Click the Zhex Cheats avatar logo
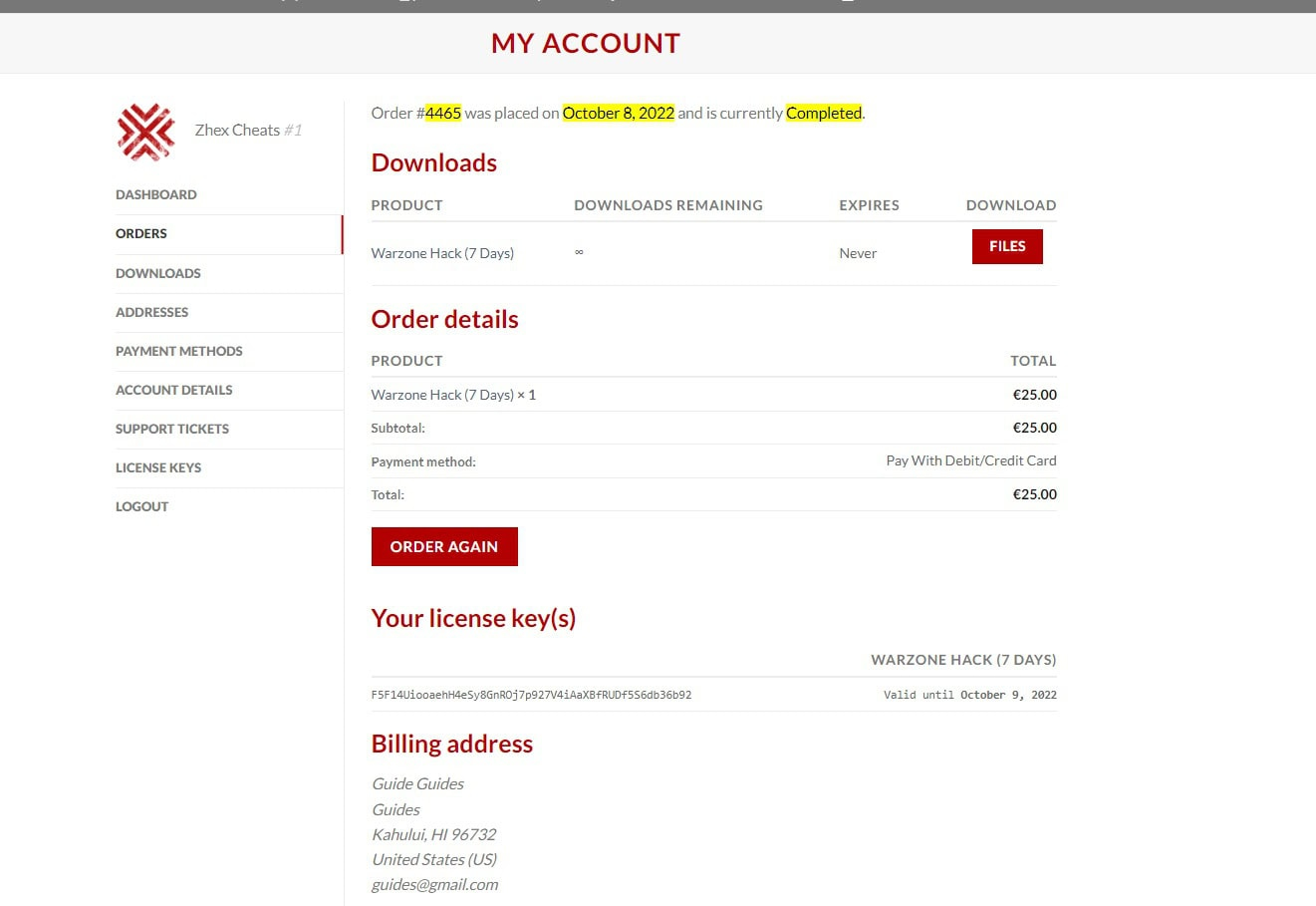This screenshot has height=906, width=1316. [x=145, y=132]
